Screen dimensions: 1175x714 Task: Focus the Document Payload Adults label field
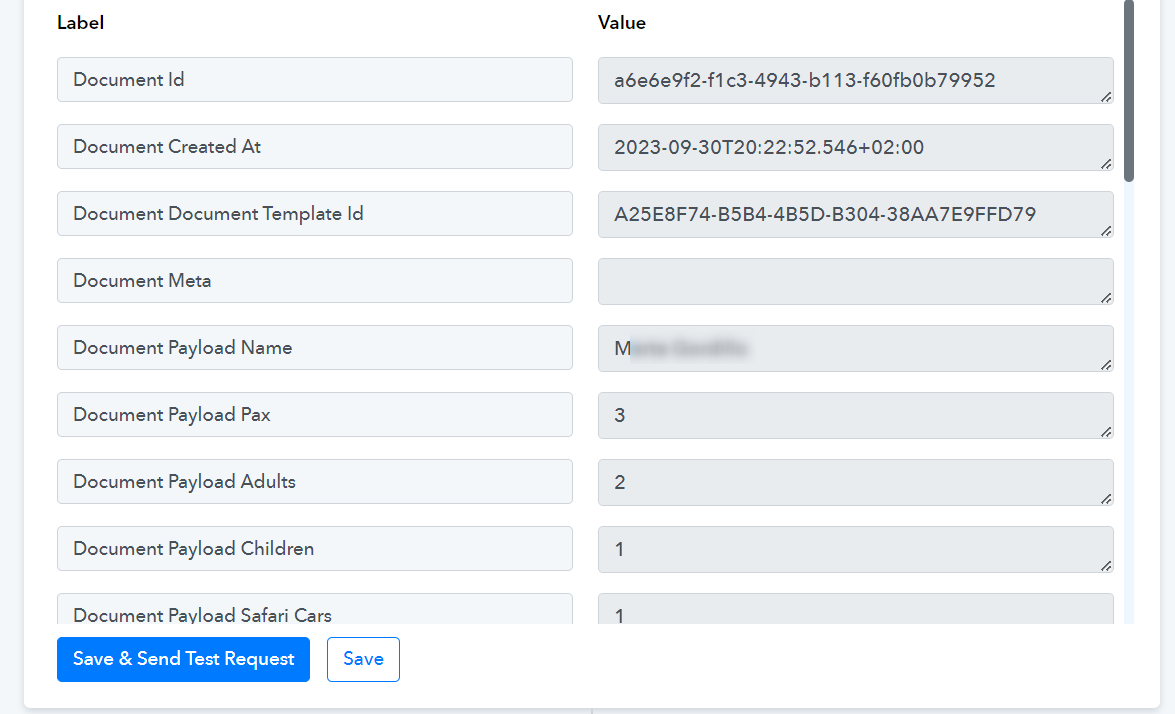coord(315,482)
